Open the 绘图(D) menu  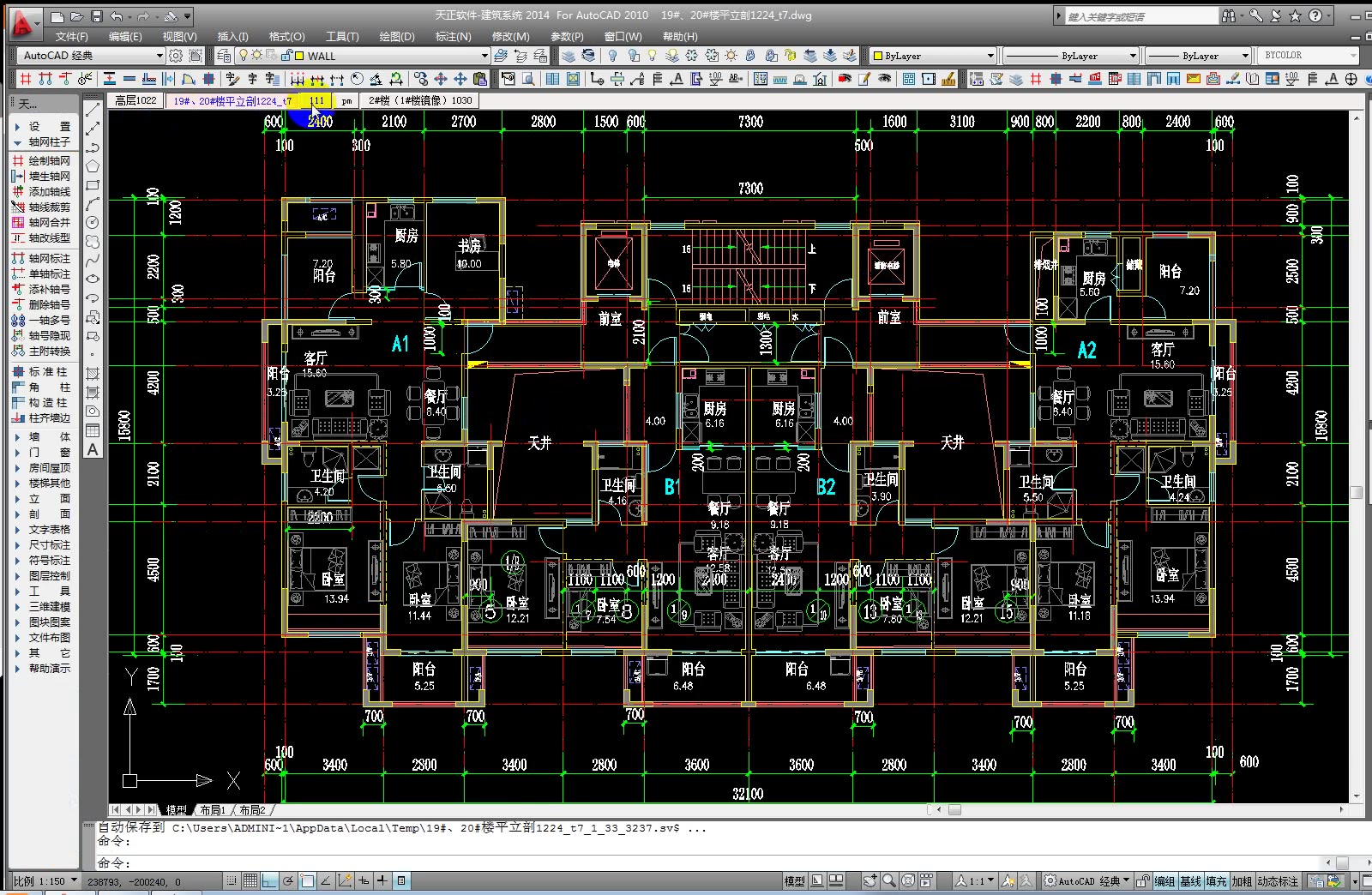coord(396,37)
